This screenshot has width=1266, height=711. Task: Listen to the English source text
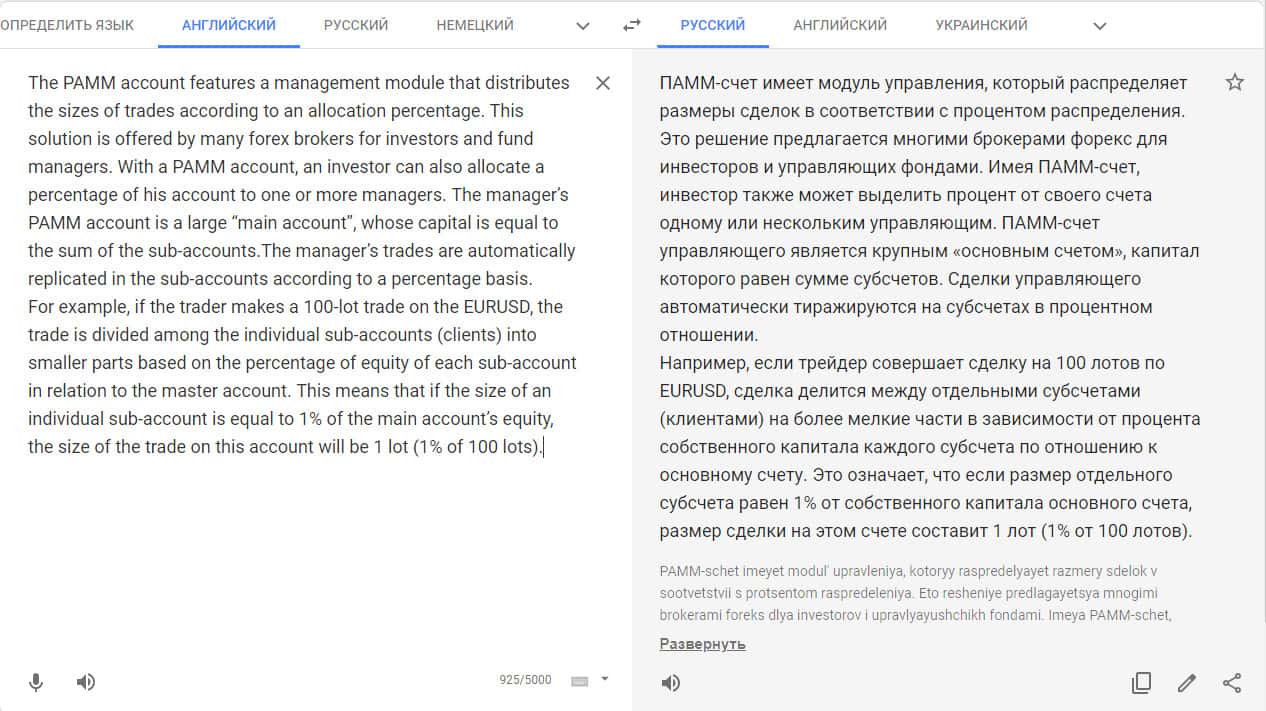click(86, 682)
